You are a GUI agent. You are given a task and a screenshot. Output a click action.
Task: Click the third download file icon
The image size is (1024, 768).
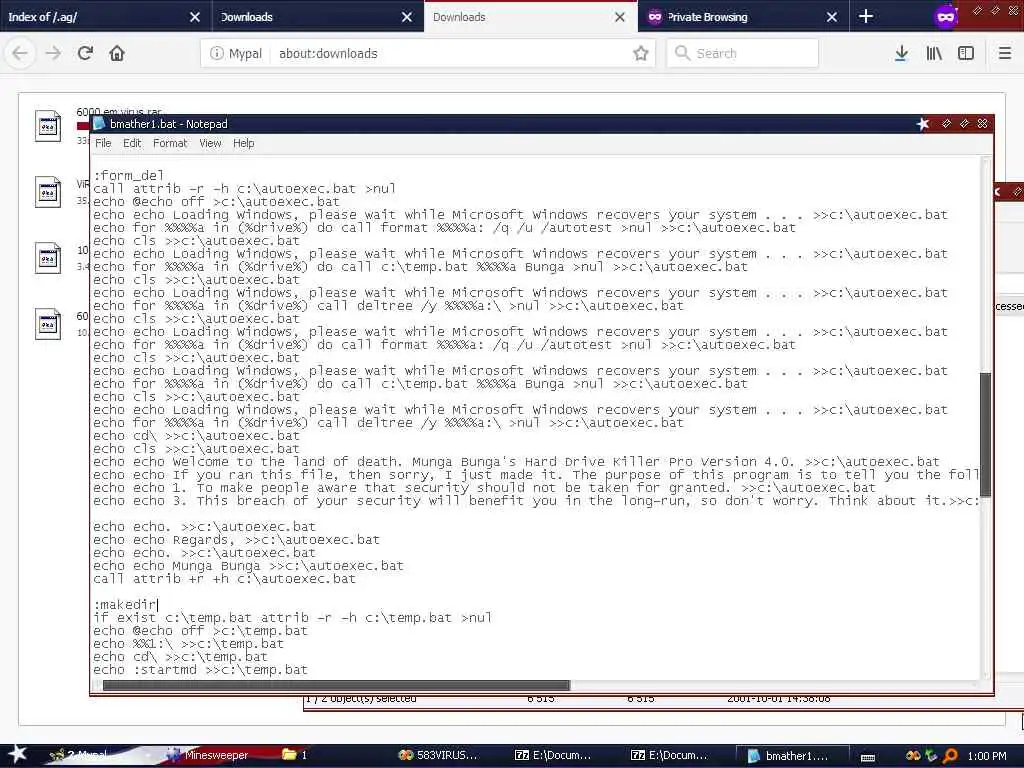click(x=48, y=259)
